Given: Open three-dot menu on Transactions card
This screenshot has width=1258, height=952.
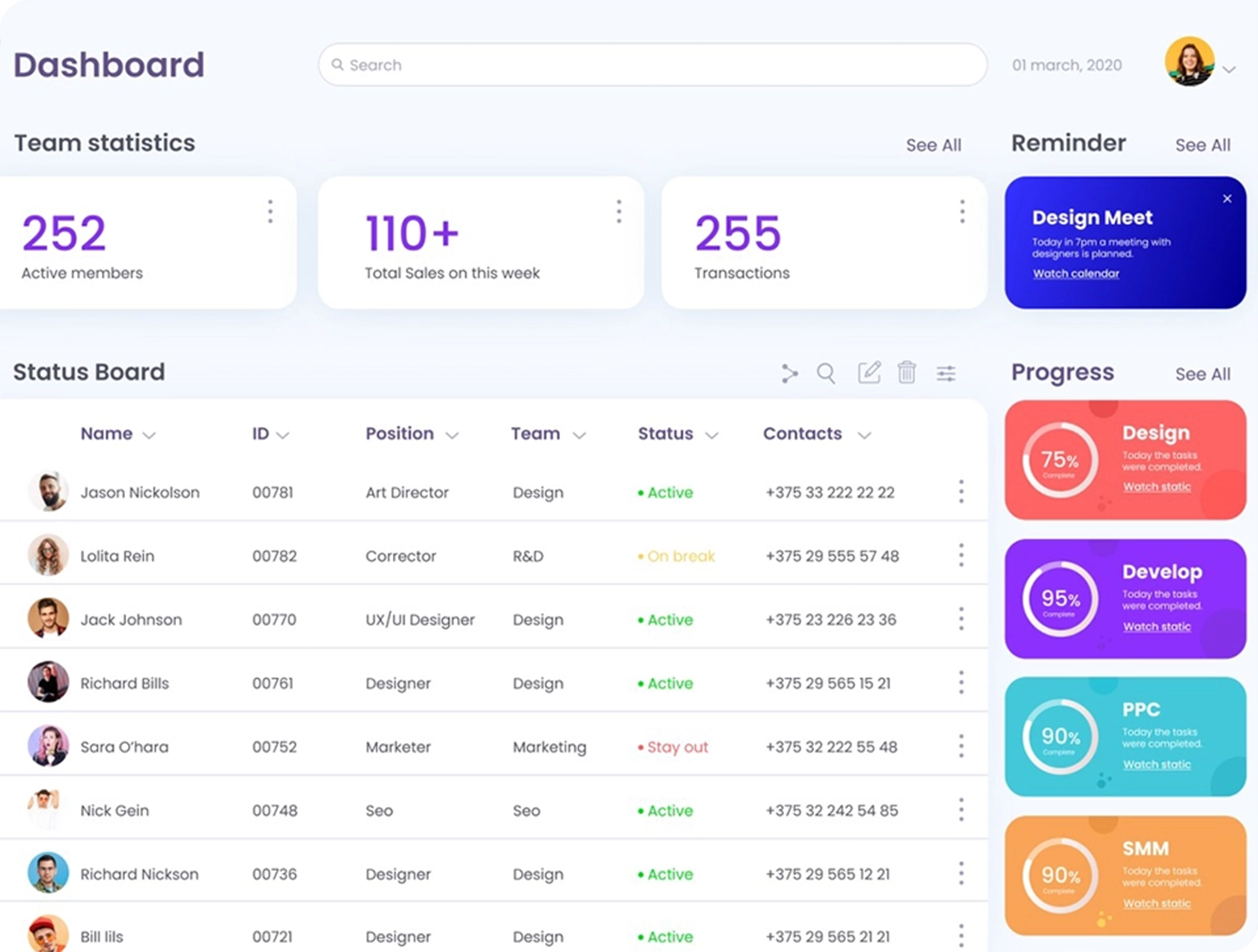Looking at the screenshot, I should [962, 211].
